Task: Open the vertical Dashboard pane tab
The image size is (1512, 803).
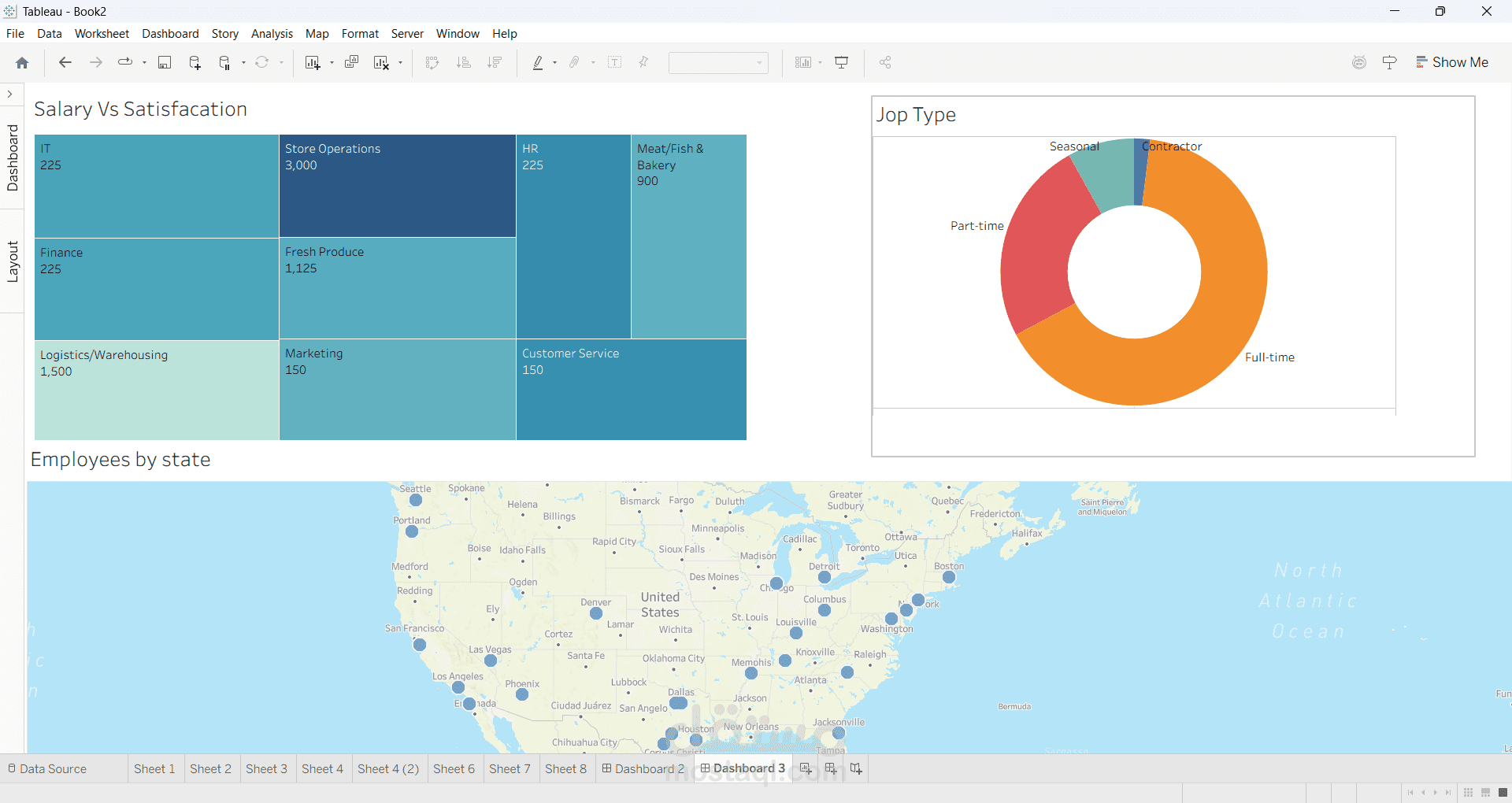Action: [12, 157]
